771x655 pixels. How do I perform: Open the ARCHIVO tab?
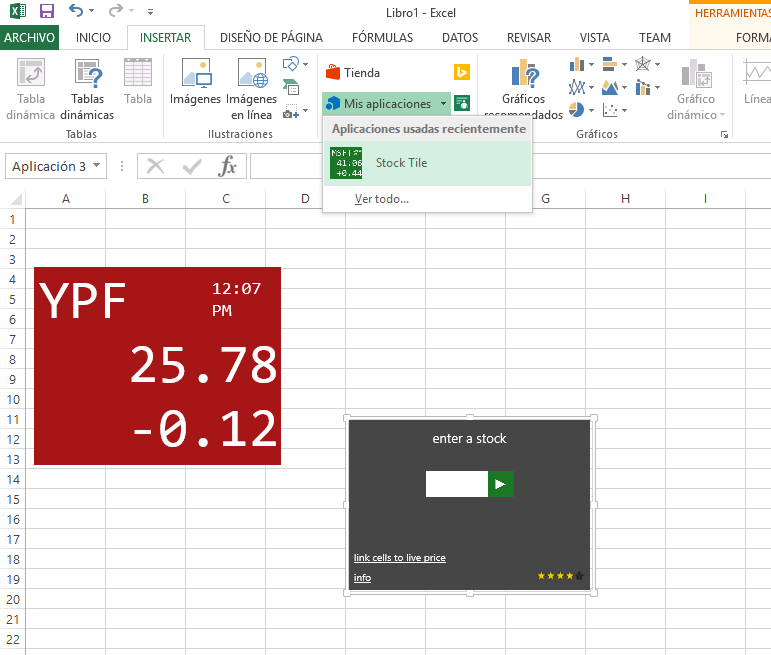click(30, 37)
